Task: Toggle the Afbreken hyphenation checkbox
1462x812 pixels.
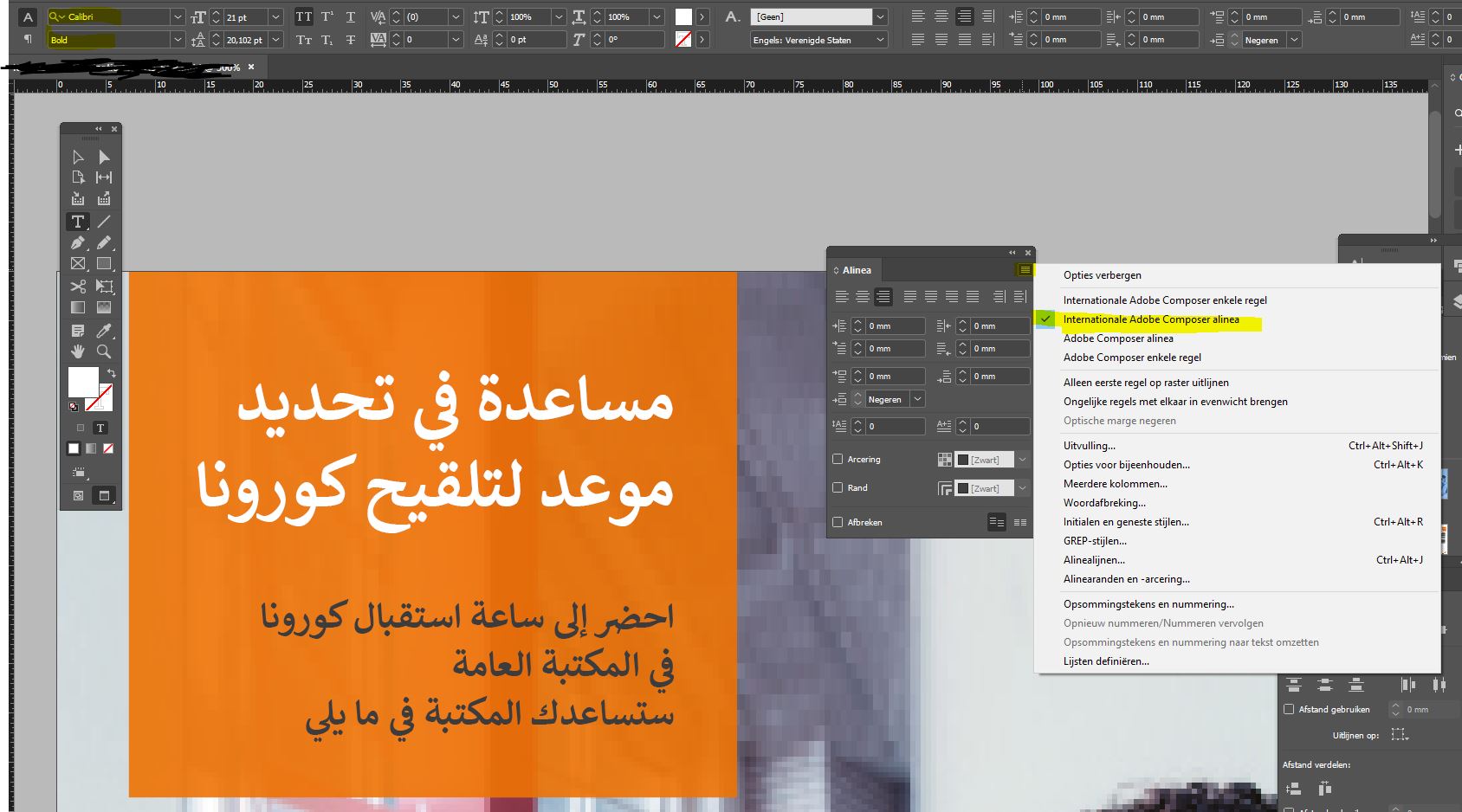Action: 838,522
